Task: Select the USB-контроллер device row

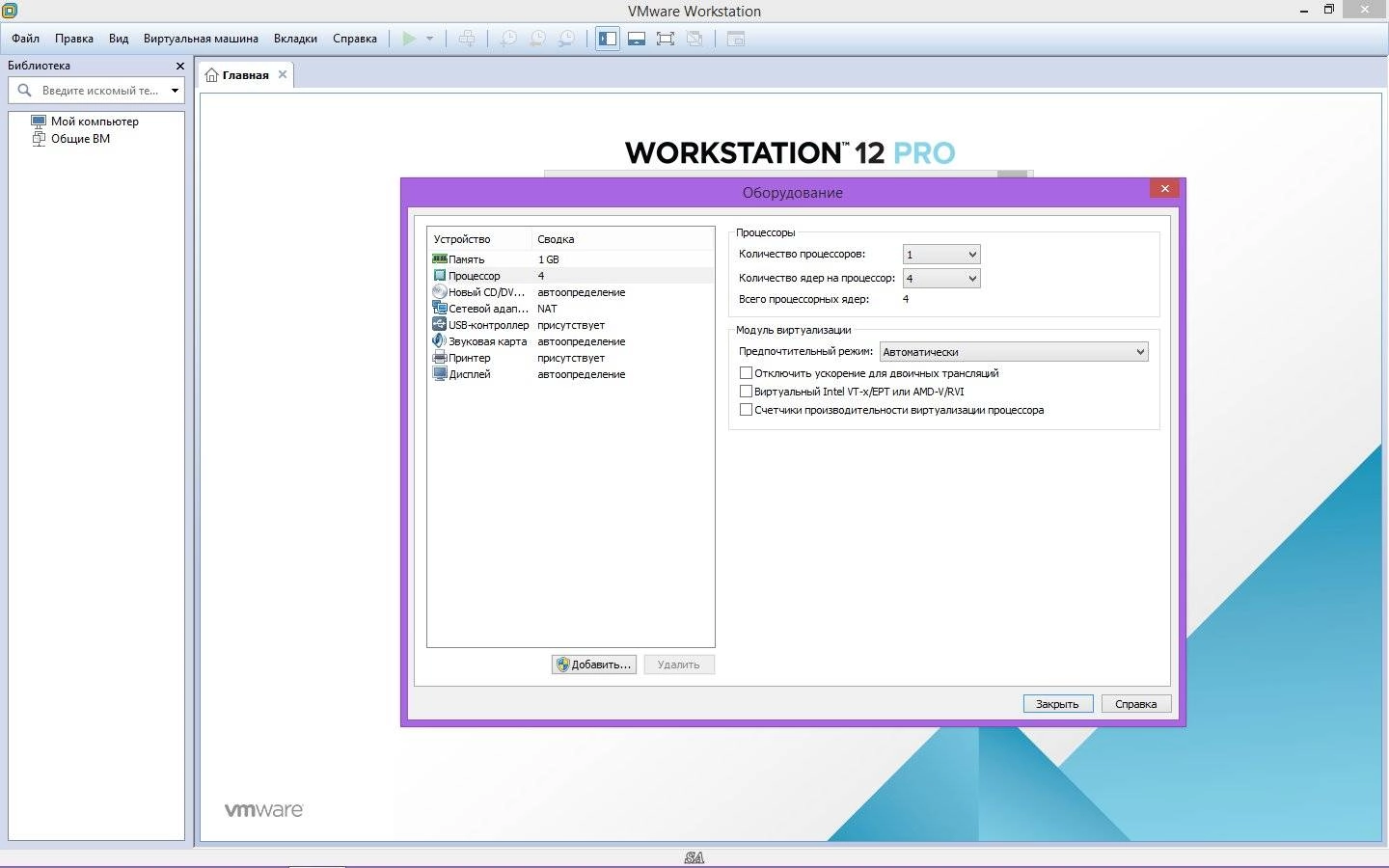Action: 571,325
